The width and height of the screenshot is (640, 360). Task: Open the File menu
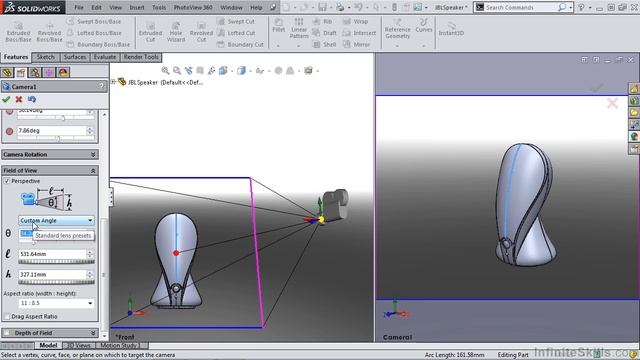click(79, 7)
